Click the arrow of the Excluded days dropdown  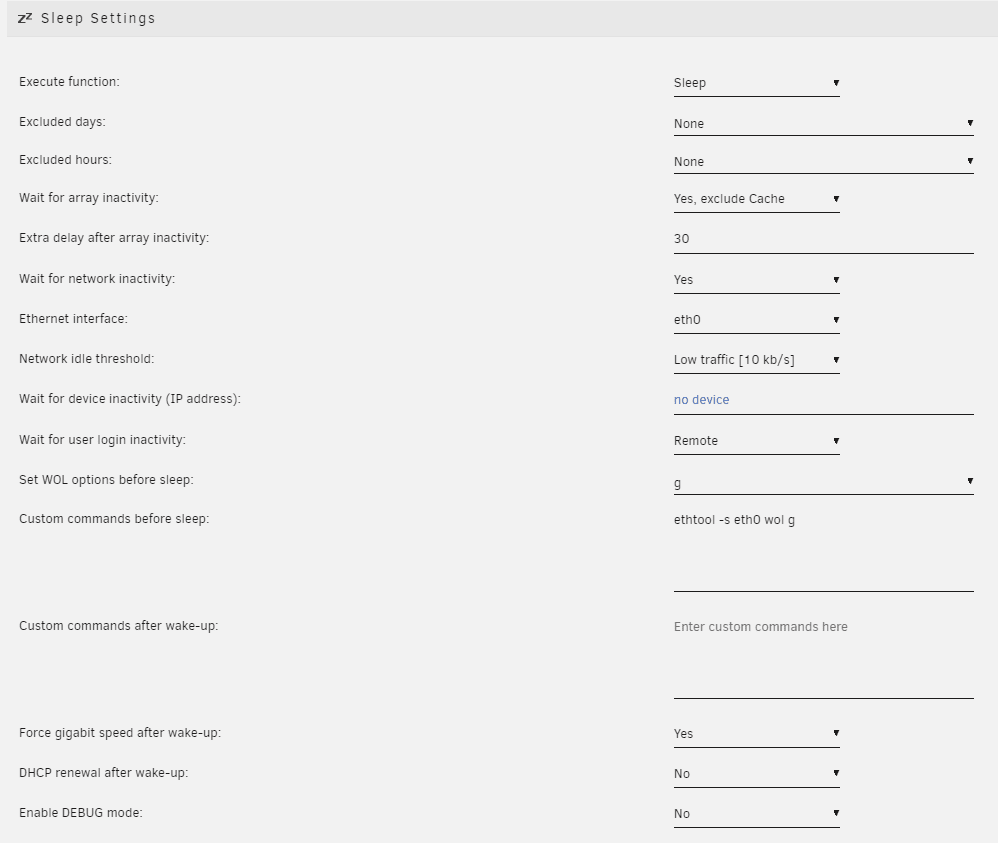[x=970, y=123]
